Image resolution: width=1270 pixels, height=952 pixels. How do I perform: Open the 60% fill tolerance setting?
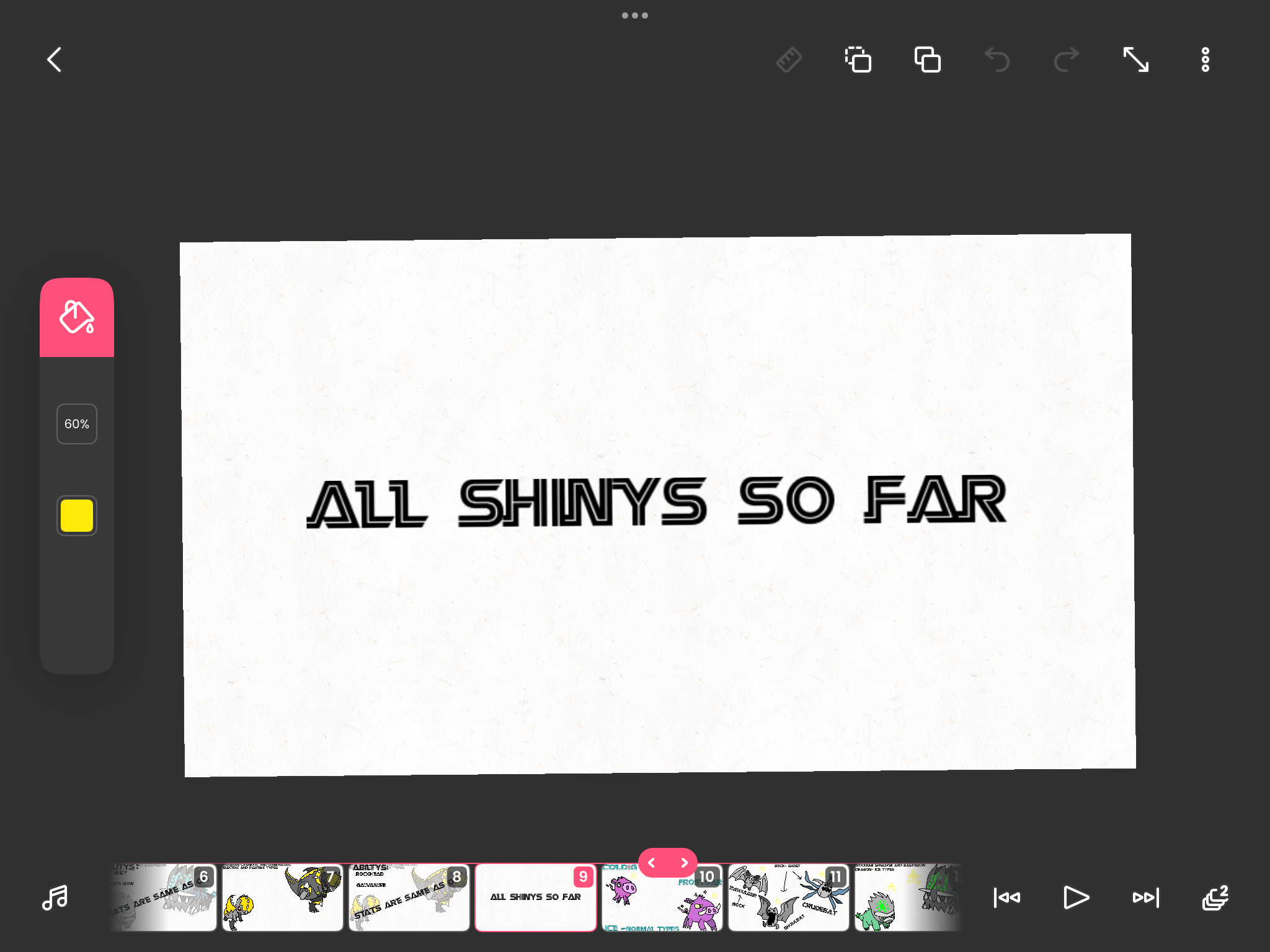coord(77,424)
